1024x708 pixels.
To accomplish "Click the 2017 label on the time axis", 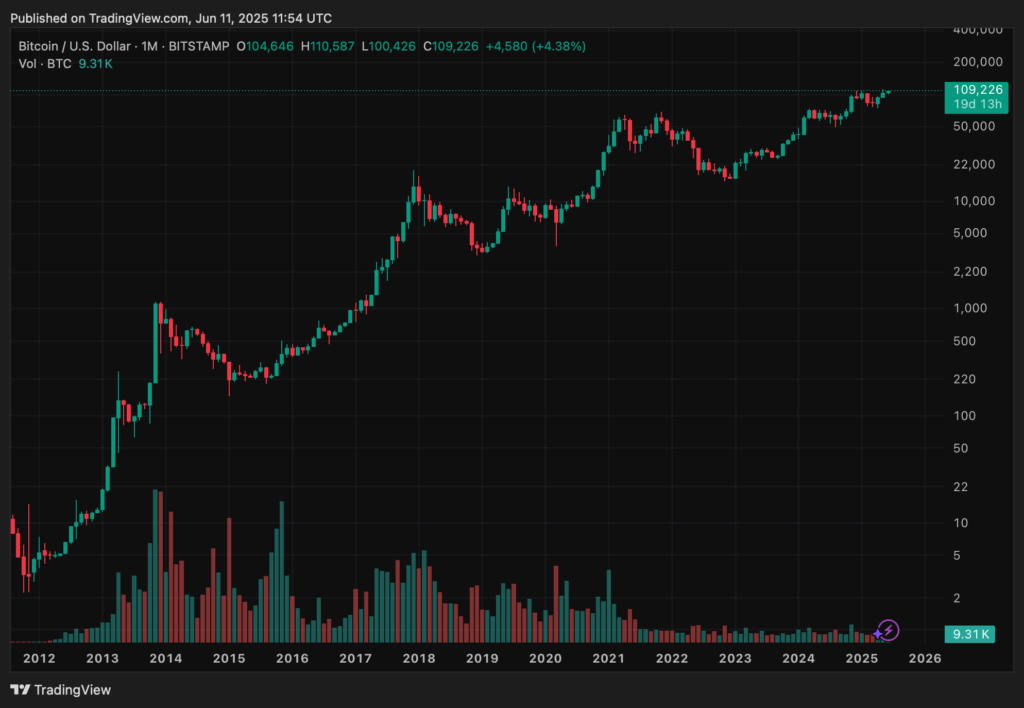I will pyautogui.click(x=355, y=658).
